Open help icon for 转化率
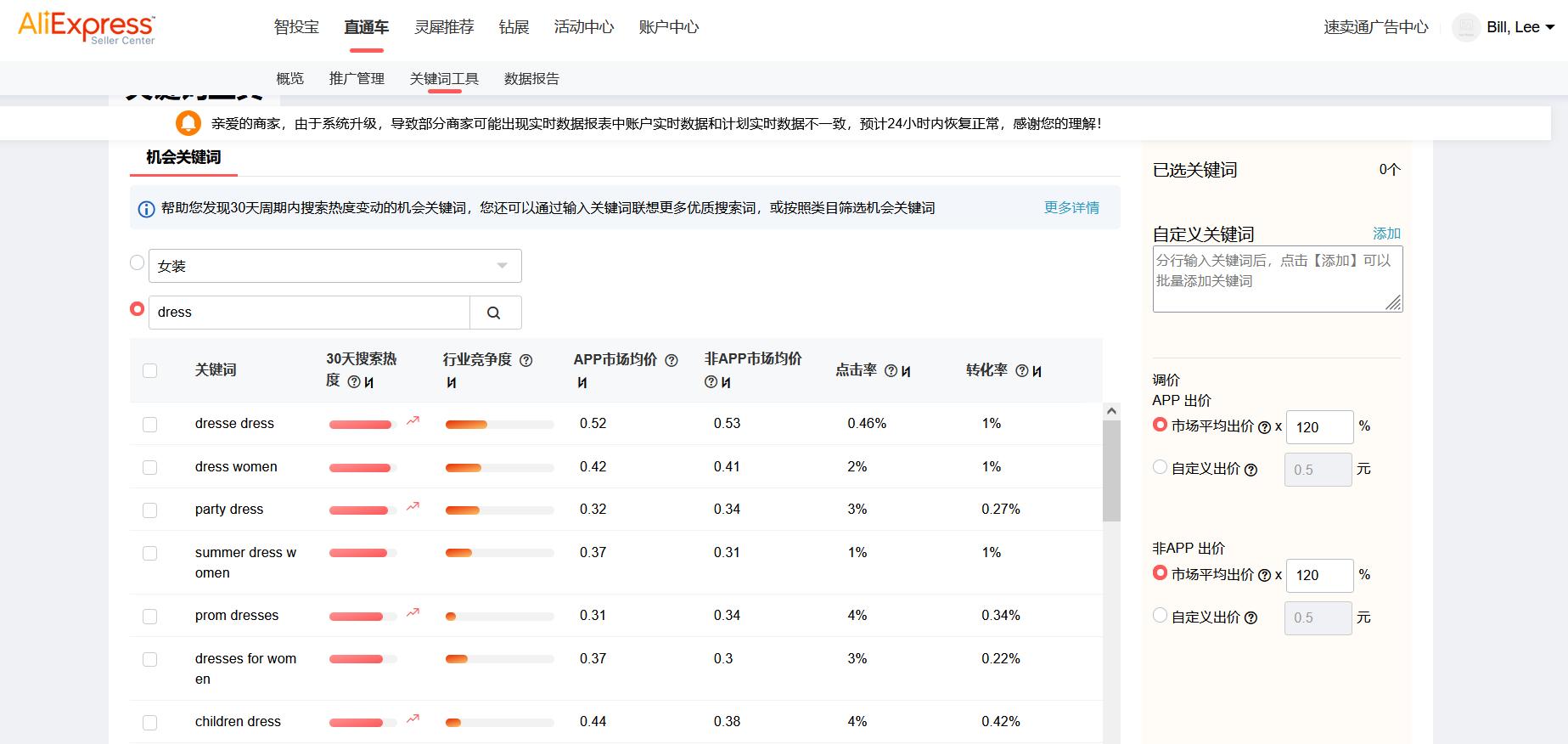Screen dimensions: 1568x744 (1022, 371)
